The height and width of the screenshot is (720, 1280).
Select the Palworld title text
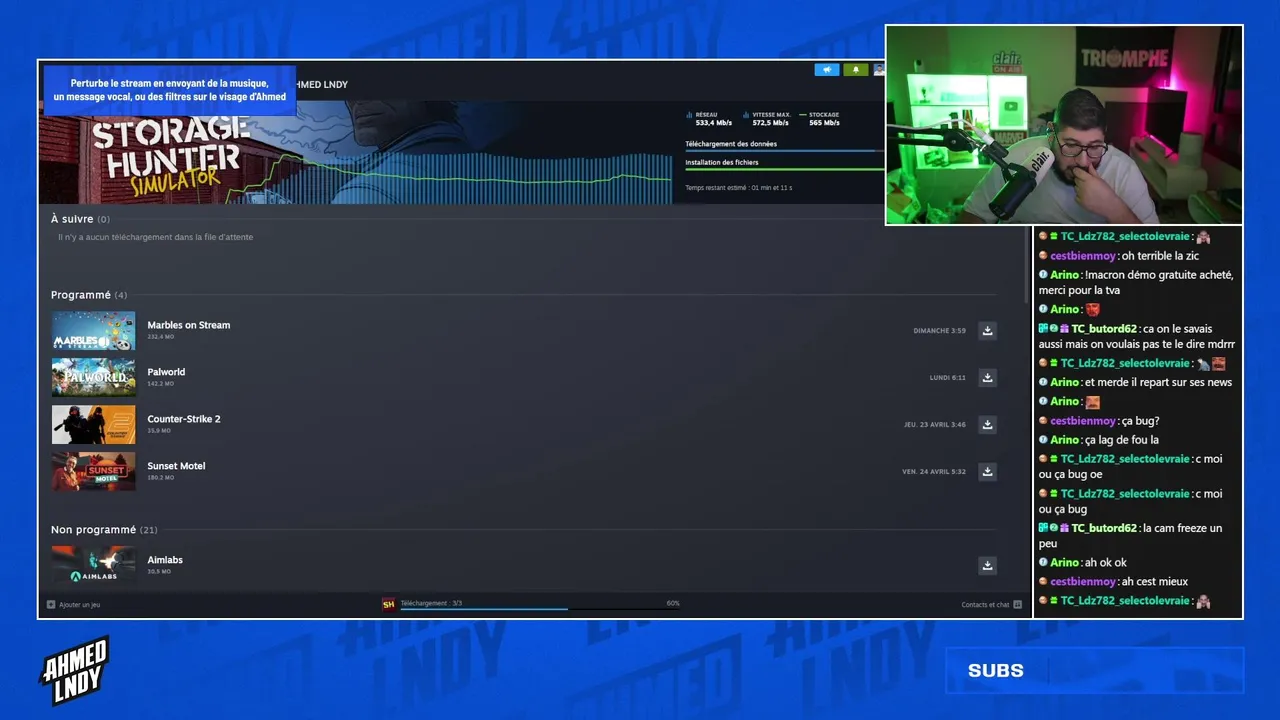click(x=166, y=372)
